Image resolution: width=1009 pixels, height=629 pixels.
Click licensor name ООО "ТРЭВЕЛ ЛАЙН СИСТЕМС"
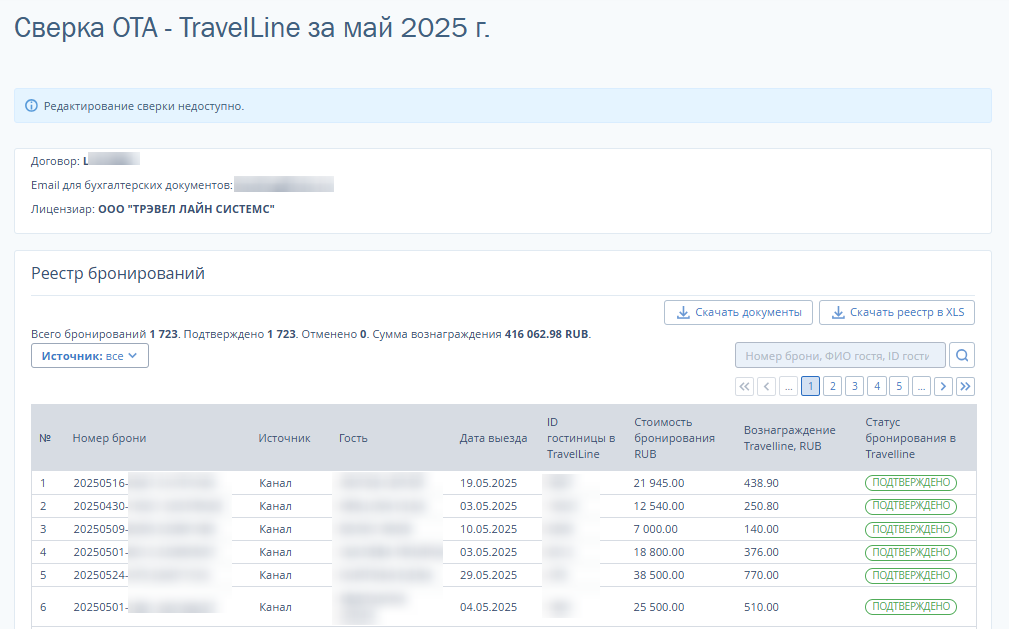click(x=187, y=209)
